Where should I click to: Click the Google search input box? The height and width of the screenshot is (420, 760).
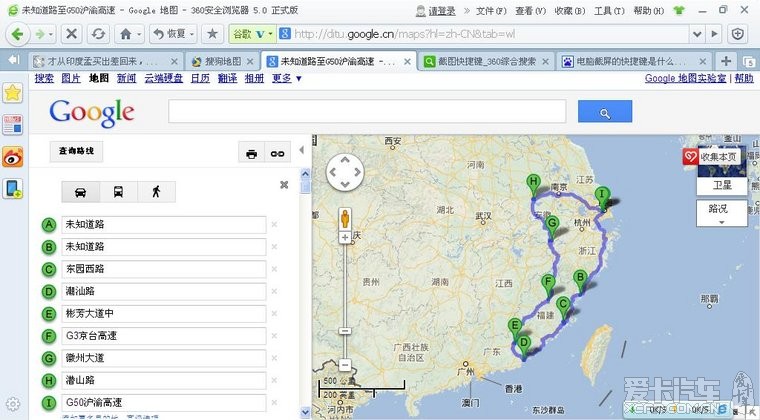pos(367,111)
